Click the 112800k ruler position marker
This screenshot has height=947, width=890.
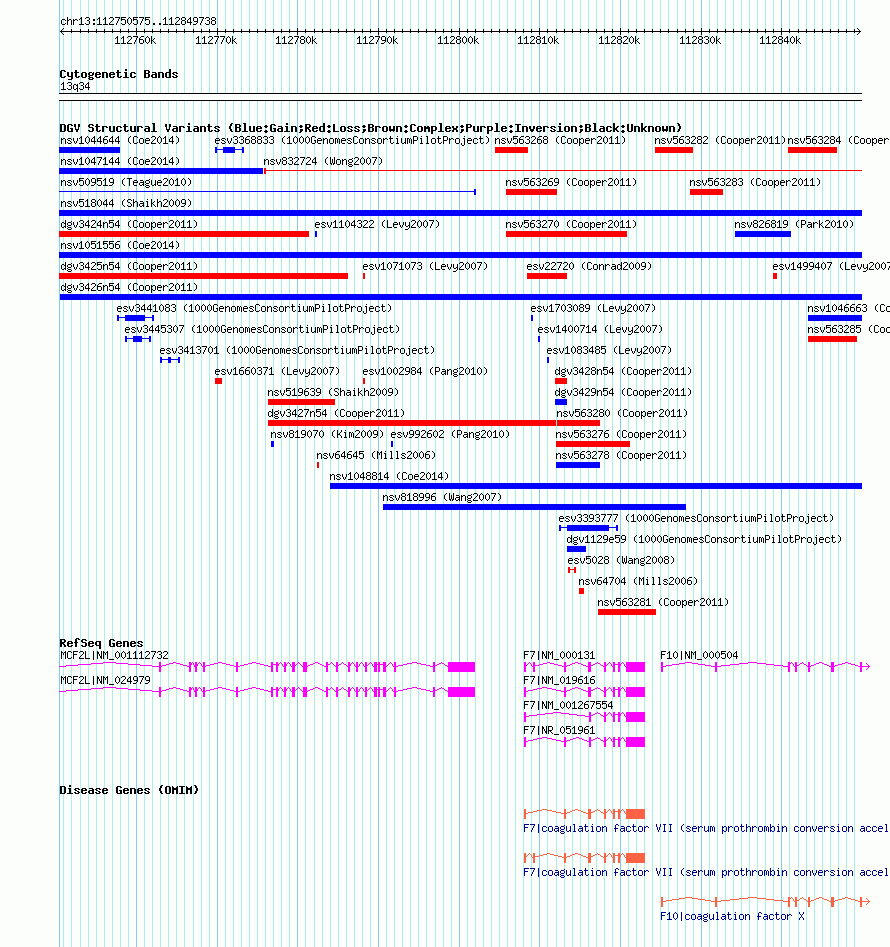pos(458,40)
